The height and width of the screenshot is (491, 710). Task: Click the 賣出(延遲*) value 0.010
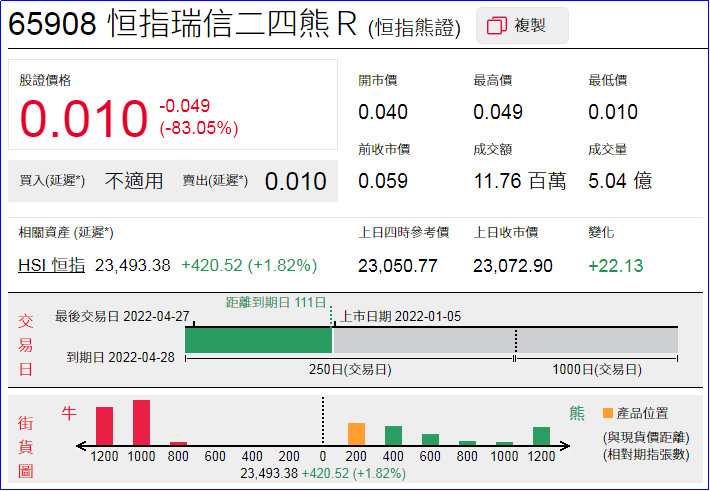tap(295, 181)
